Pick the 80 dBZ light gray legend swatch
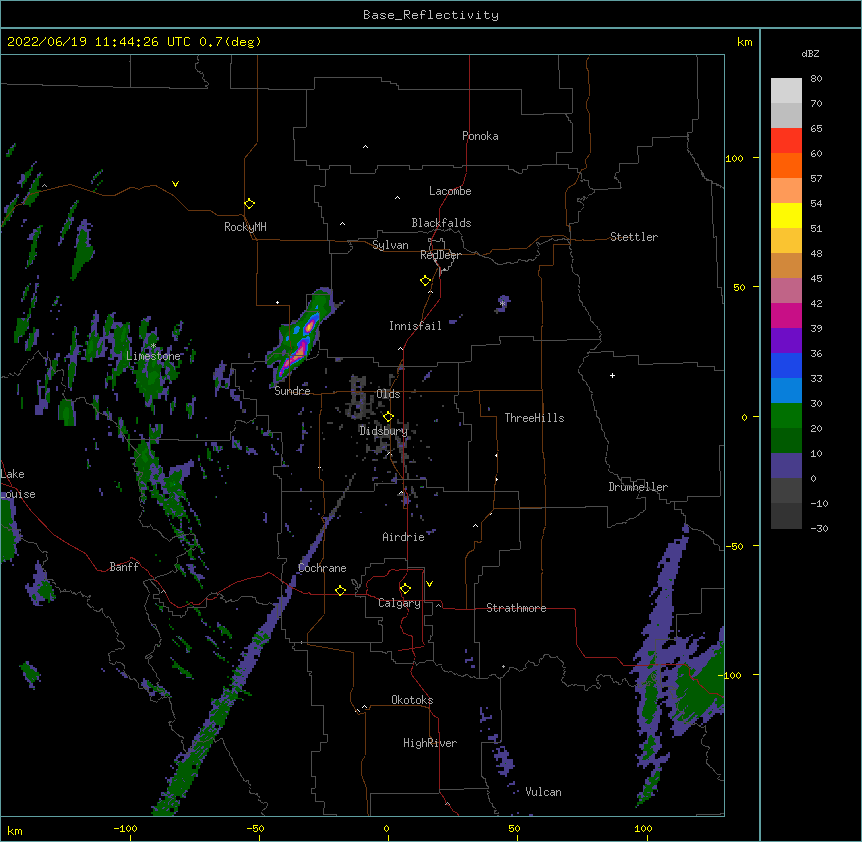 pos(786,91)
